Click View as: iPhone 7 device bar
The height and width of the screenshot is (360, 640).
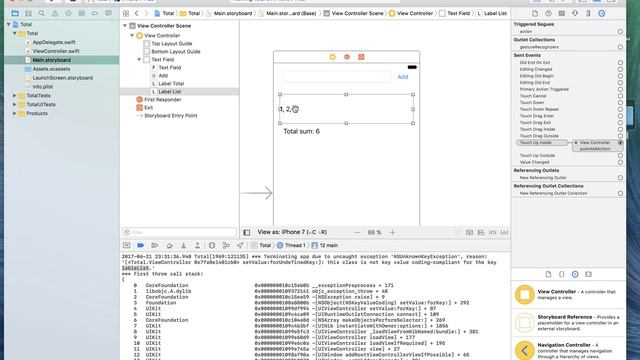click(x=292, y=232)
